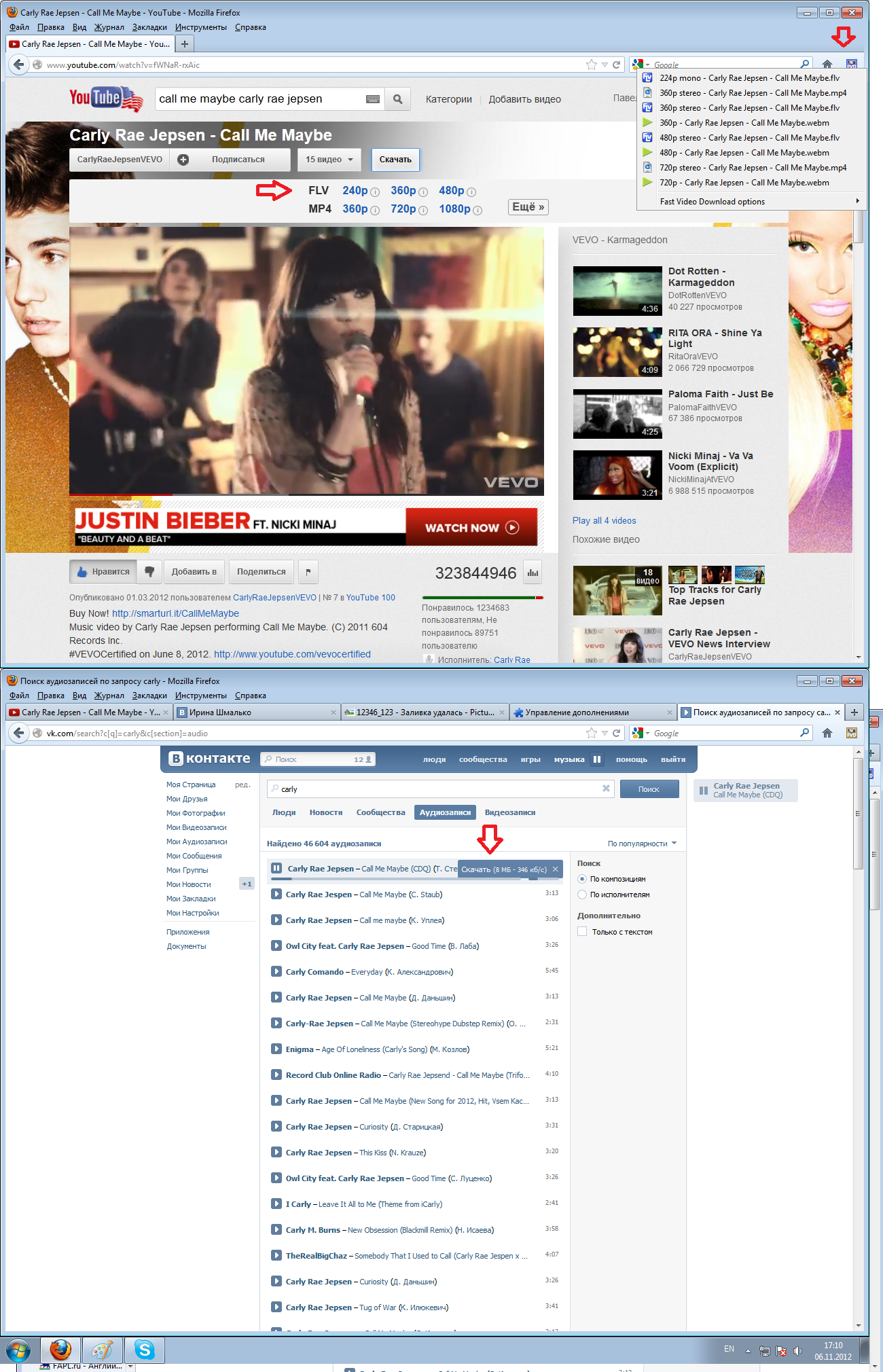Click the YouTube search magnifier button

tap(398, 99)
